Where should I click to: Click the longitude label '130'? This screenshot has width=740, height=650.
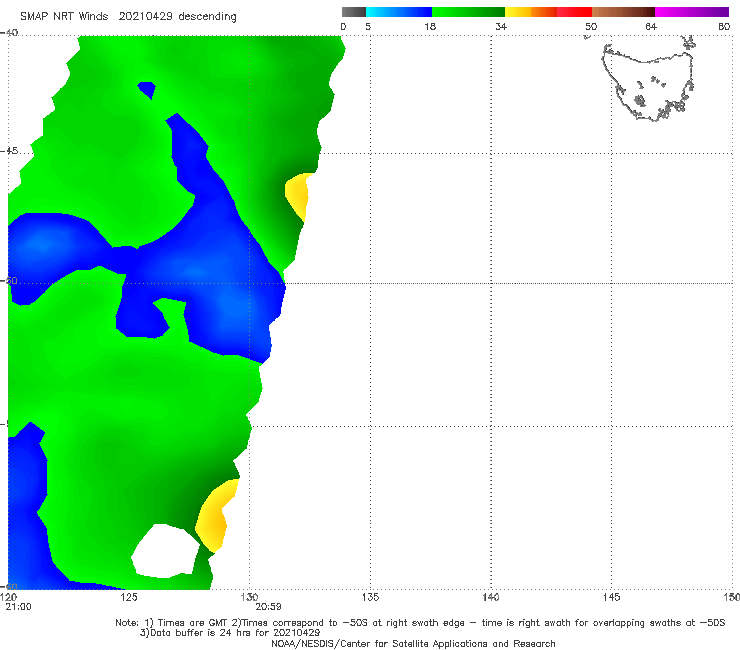[249, 598]
